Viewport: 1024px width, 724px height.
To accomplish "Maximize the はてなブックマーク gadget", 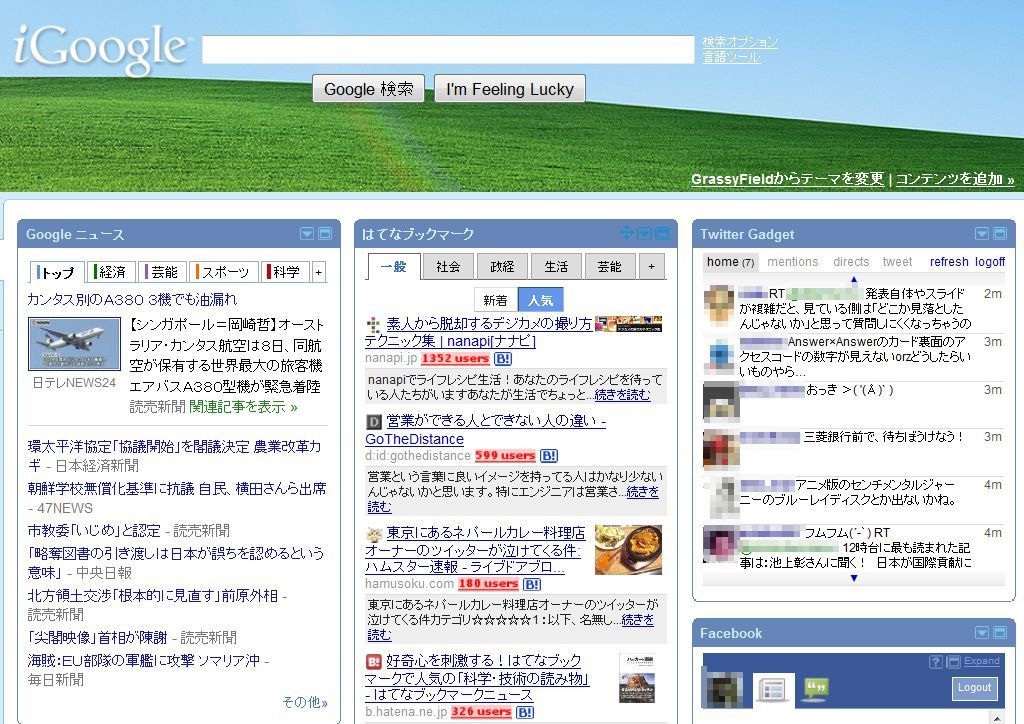I will [662, 234].
